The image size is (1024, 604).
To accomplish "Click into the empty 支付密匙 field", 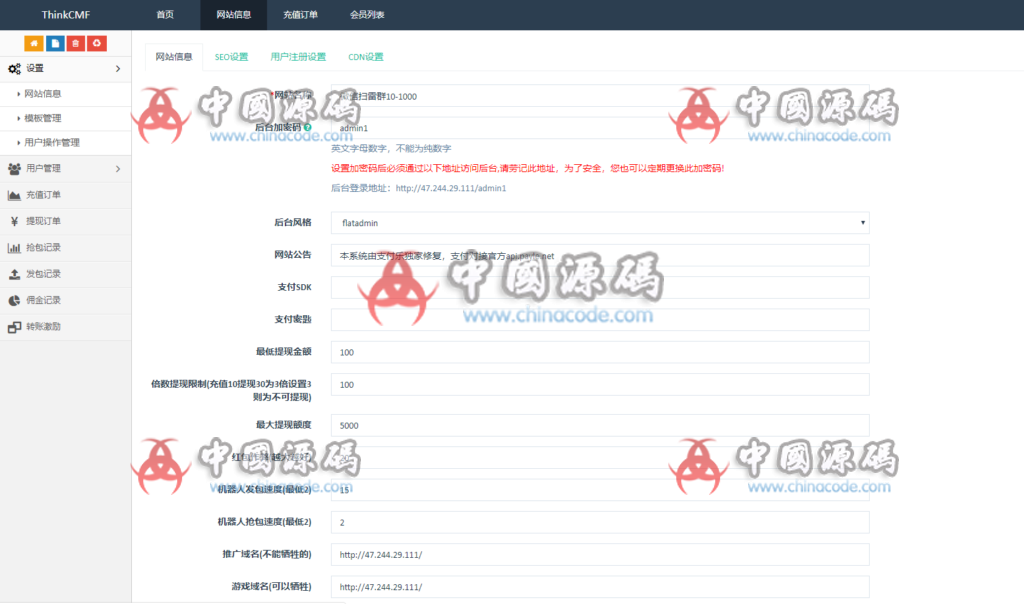I will click(x=600, y=320).
